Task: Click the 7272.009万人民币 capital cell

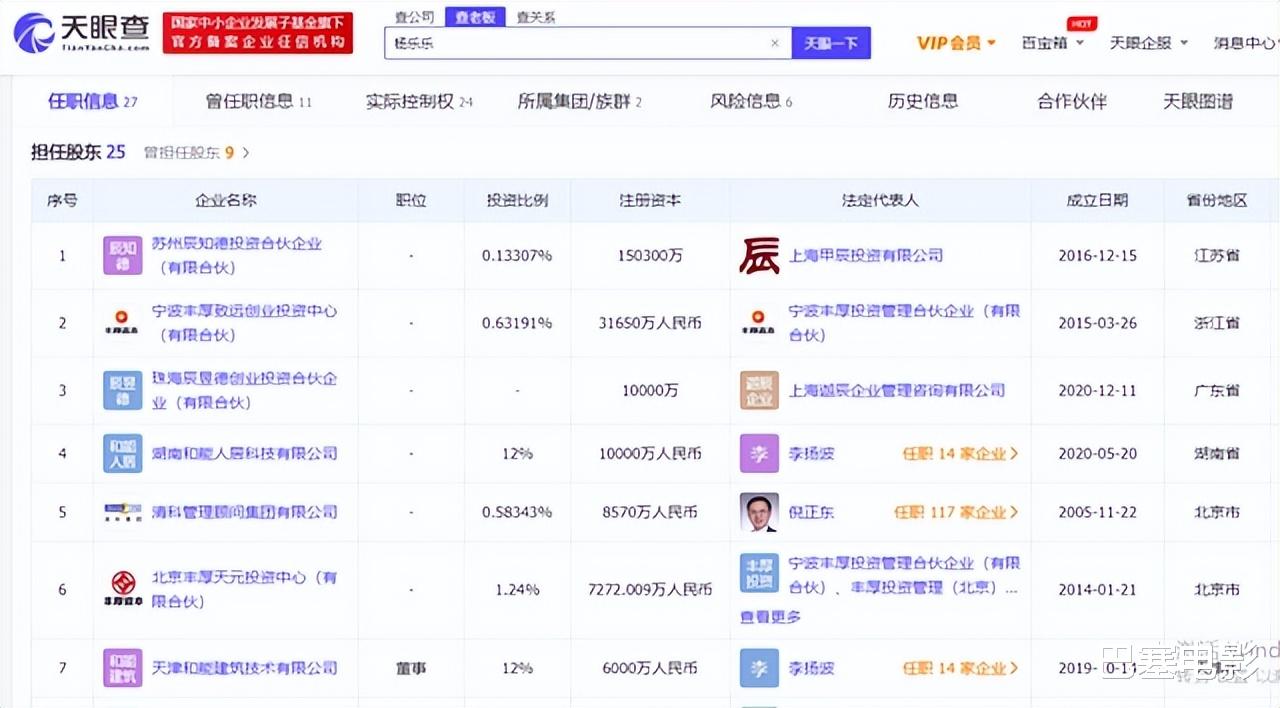Action: [650, 589]
